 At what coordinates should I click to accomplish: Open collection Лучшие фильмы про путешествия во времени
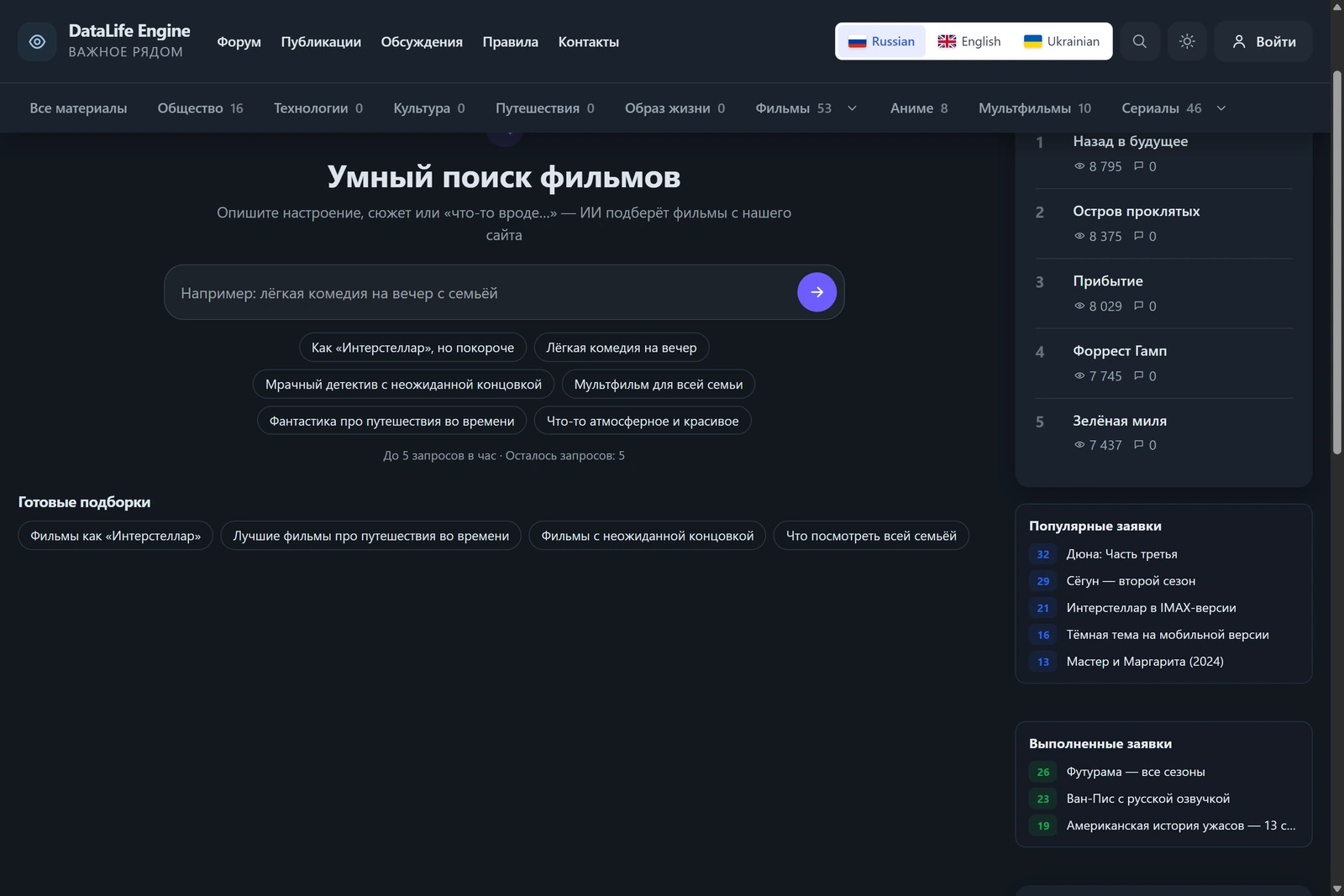(x=370, y=536)
